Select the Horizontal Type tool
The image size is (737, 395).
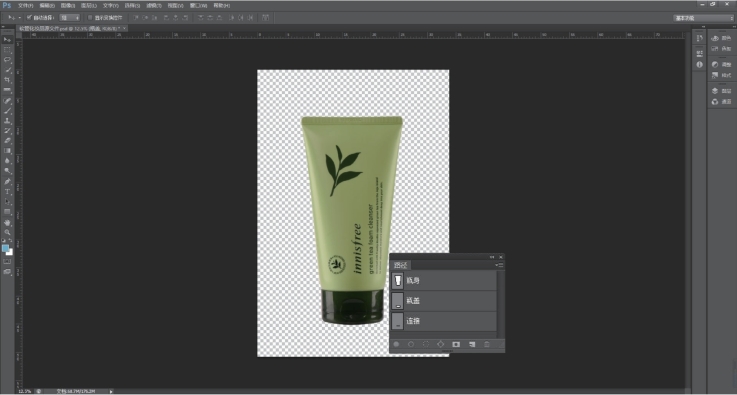[7, 191]
